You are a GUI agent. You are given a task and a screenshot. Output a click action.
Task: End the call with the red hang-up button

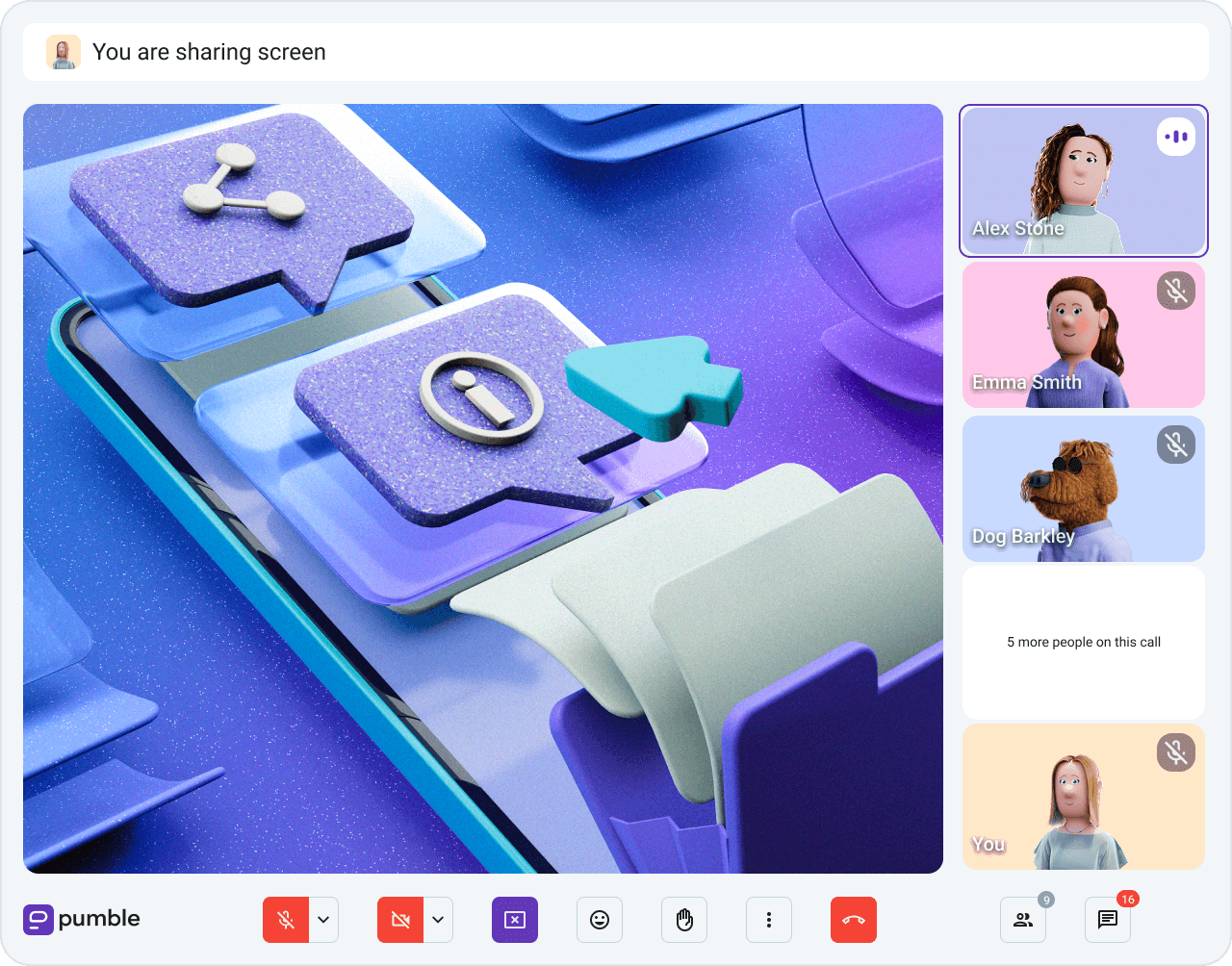pos(854,920)
